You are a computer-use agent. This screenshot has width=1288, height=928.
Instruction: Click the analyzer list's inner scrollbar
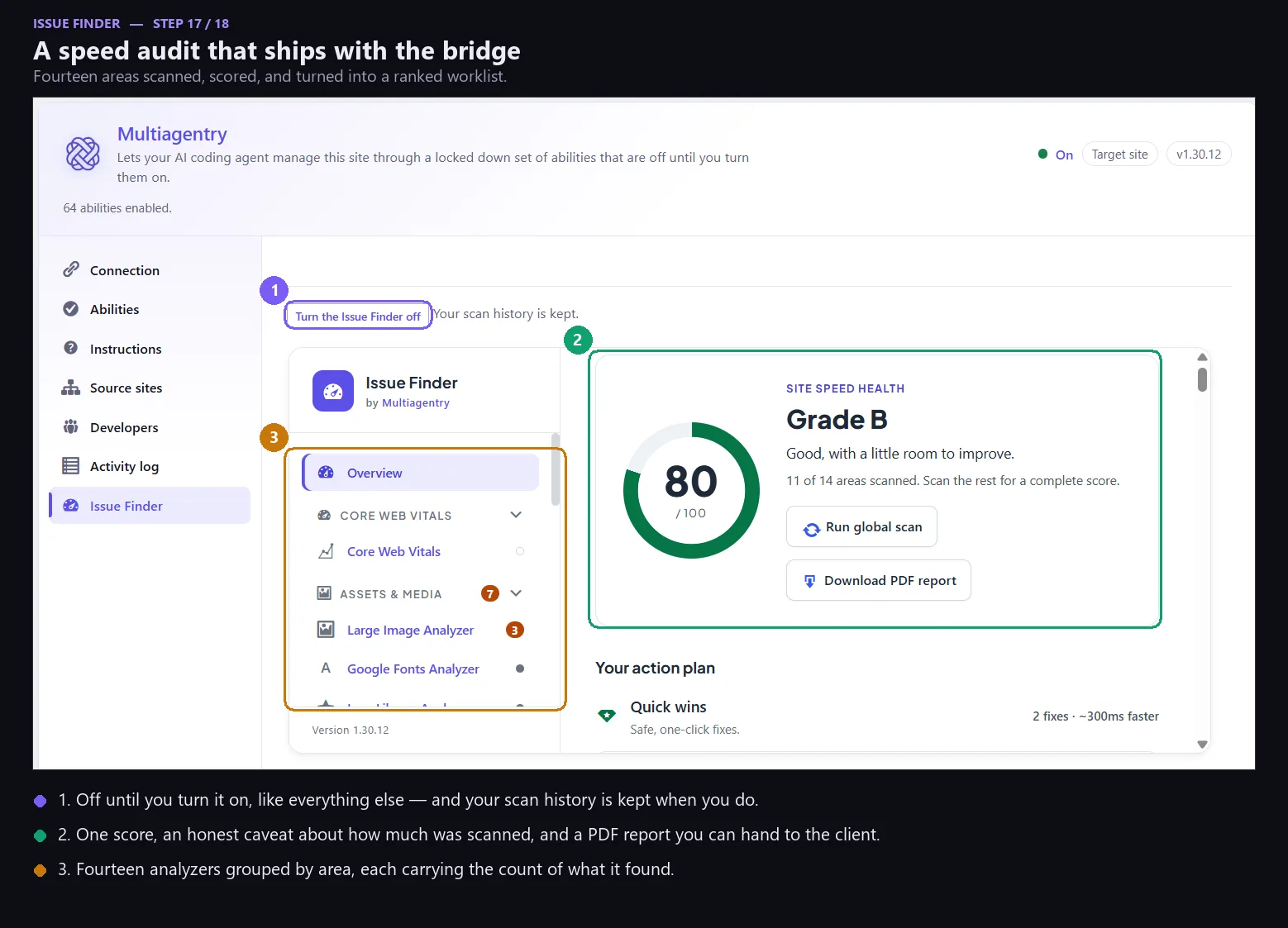point(556,469)
